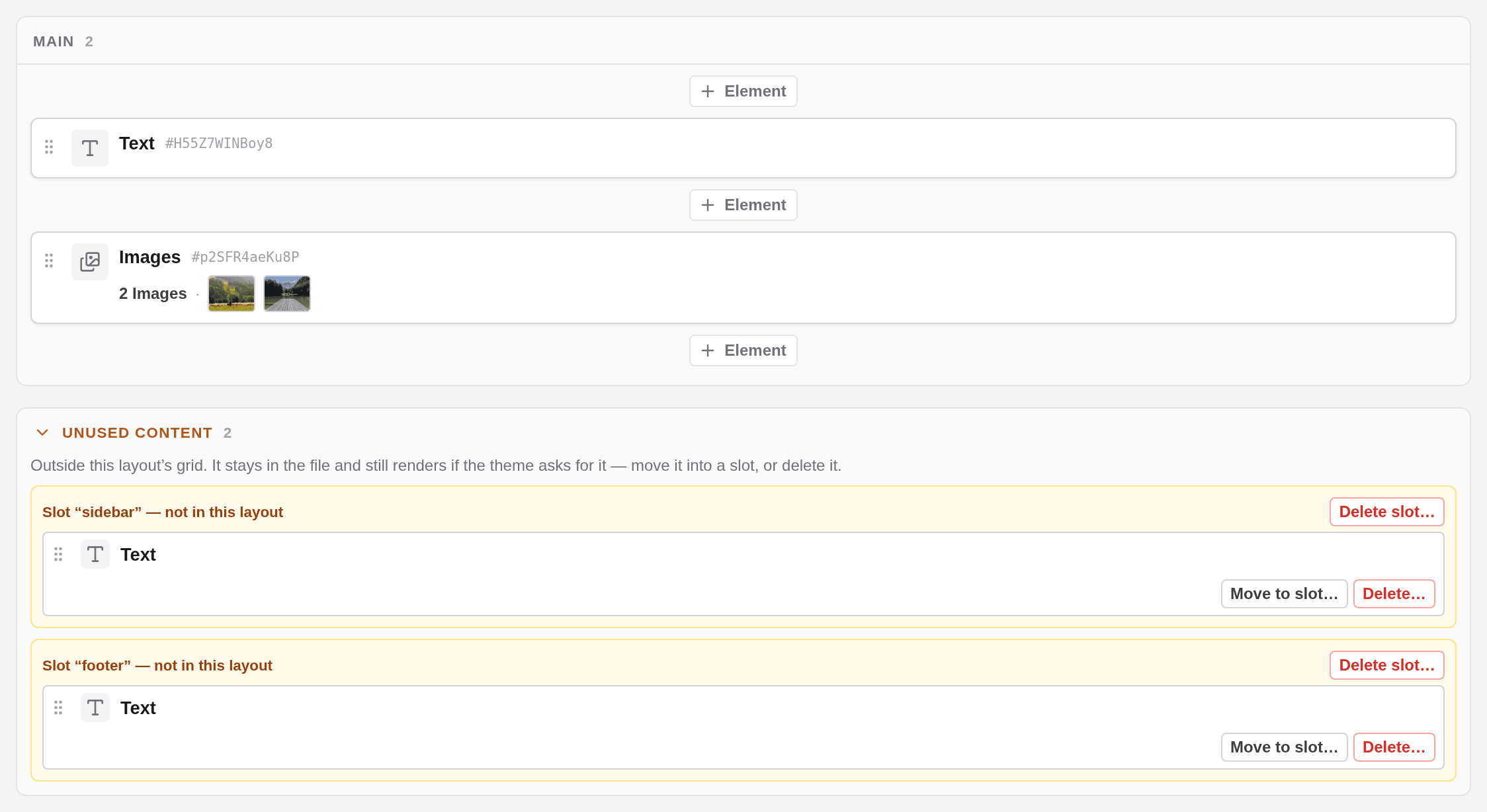Select the Text label in footer slot

click(138, 708)
